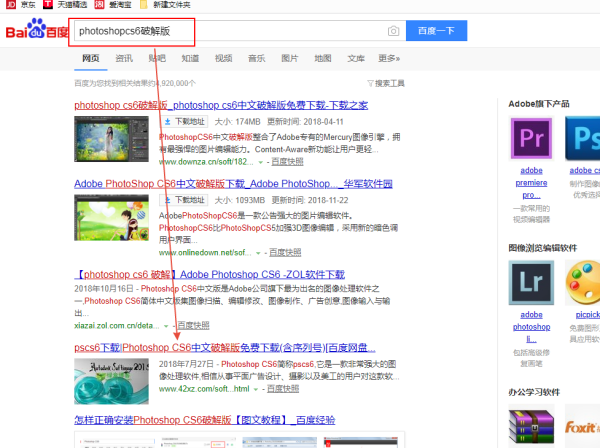Open the 更多» tab
The height and width of the screenshot is (448, 600).
[x=389, y=58]
